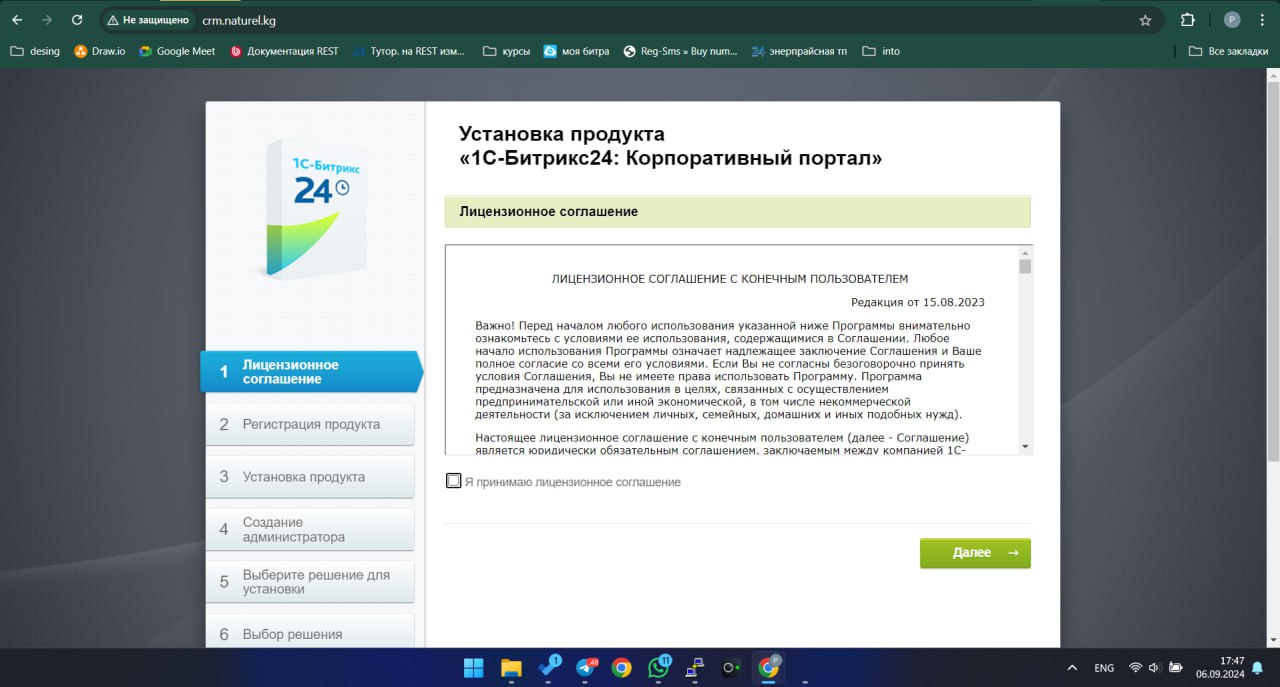This screenshot has width=1280, height=687.
Task: Select step 4 'Создание администратора'
Action: pyautogui.click(x=310, y=529)
